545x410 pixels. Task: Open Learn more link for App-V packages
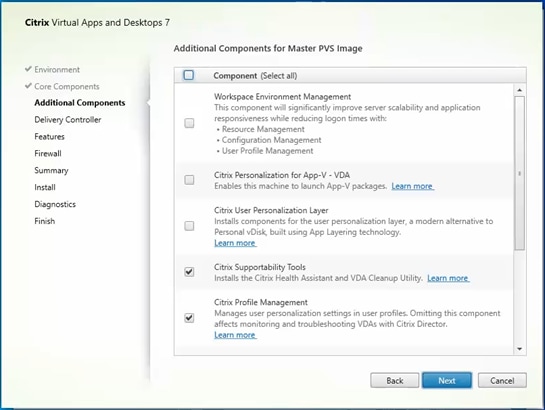pyautogui.click(x=413, y=186)
